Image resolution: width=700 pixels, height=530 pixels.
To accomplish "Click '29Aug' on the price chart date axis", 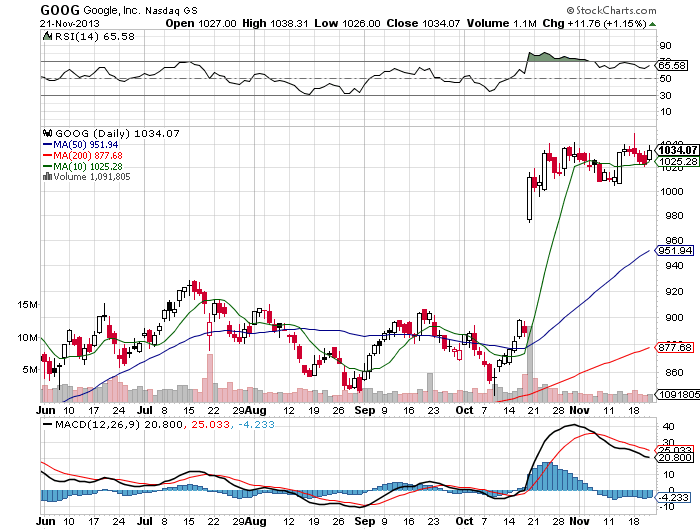I will point(250,410).
